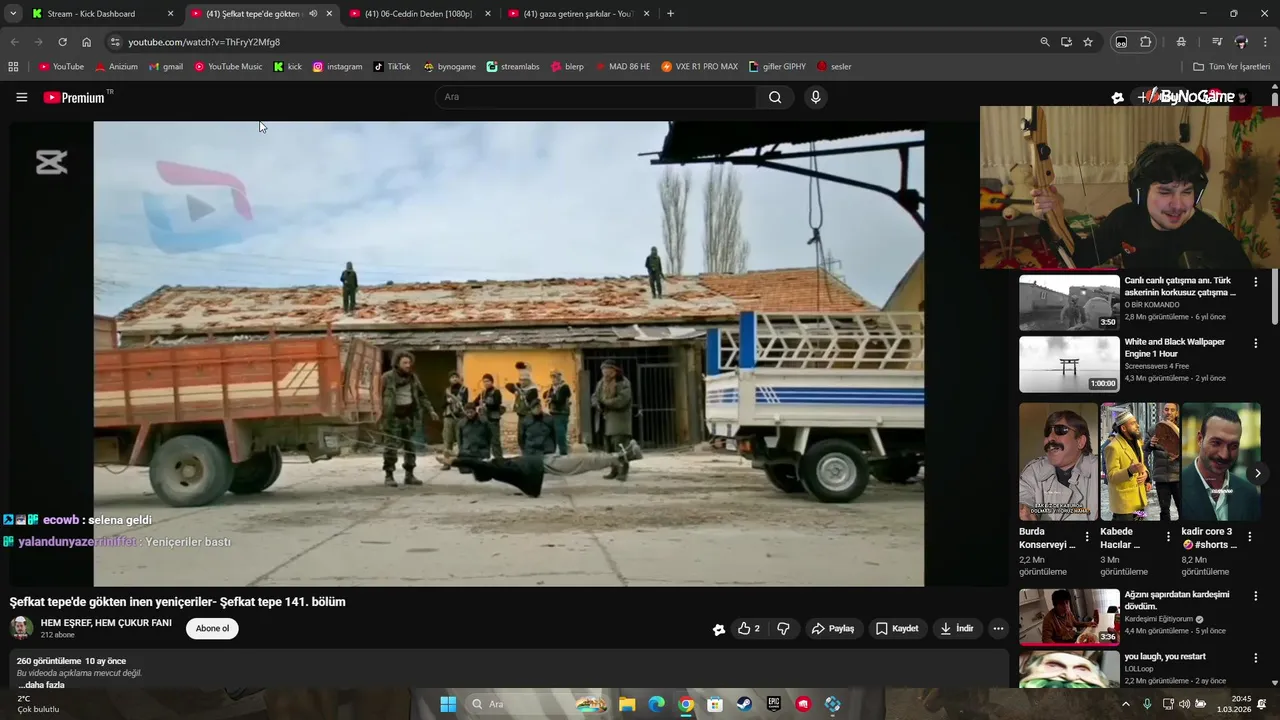Open a new browser tab
Screen dimensions: 1280x720
click(x=670, y=14)
